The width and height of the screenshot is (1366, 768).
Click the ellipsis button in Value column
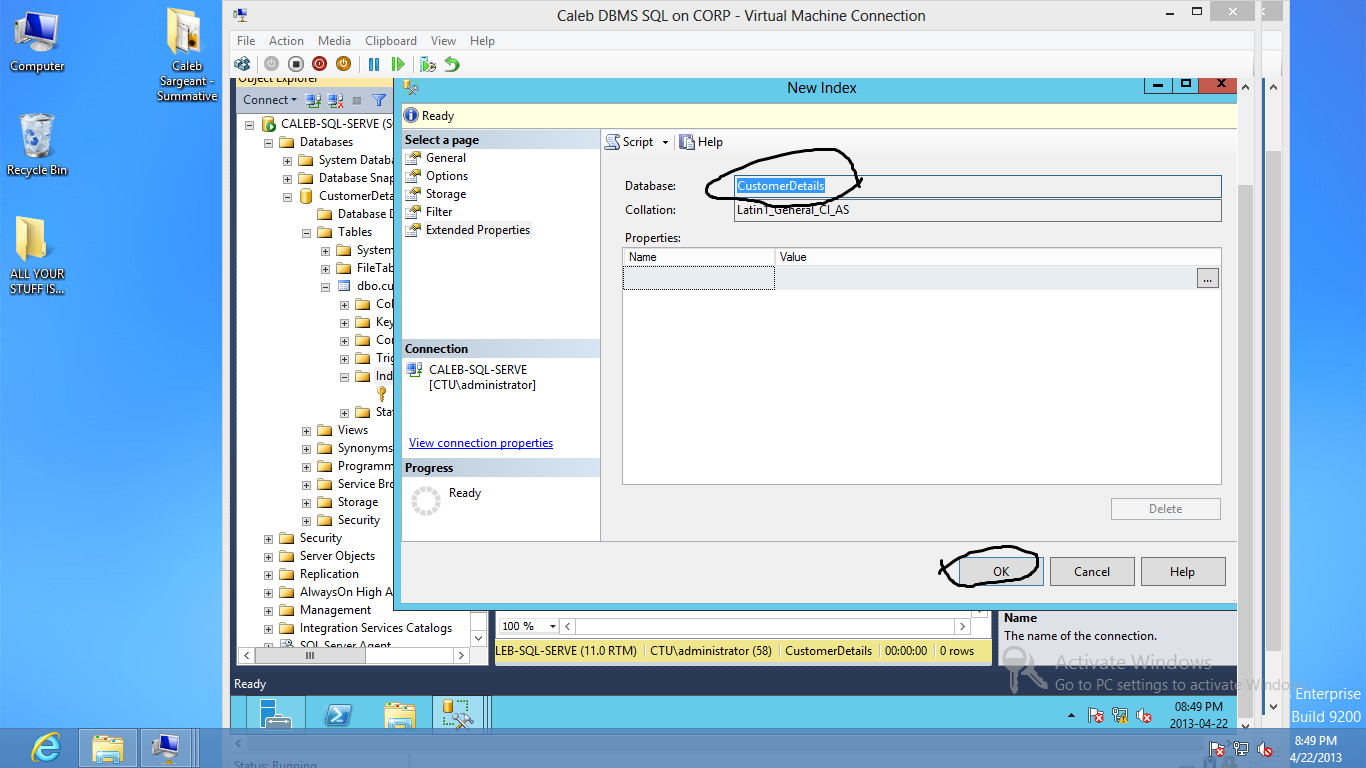click(1208, 279)
